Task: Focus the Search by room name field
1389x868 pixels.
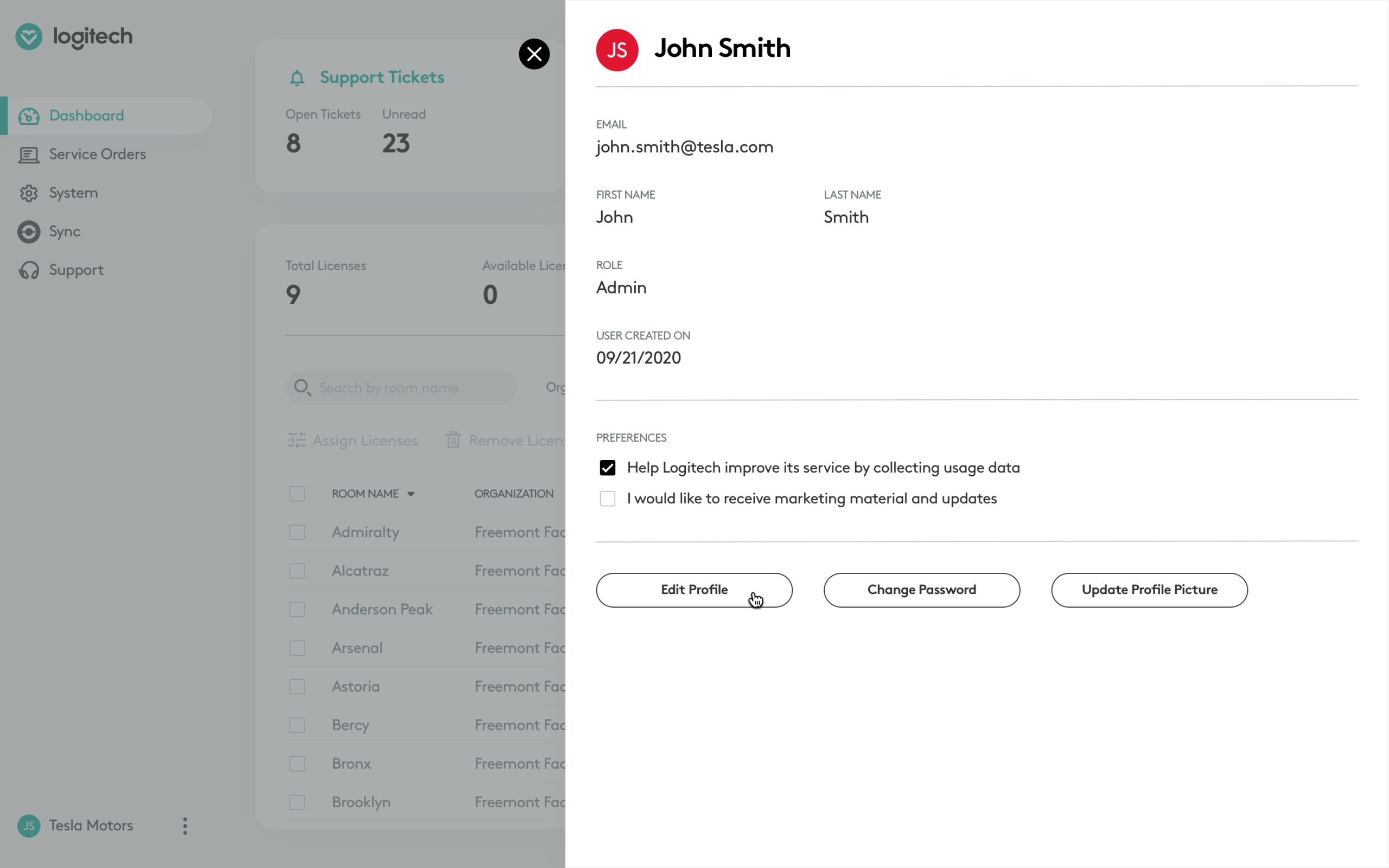Action: point(400,387)
